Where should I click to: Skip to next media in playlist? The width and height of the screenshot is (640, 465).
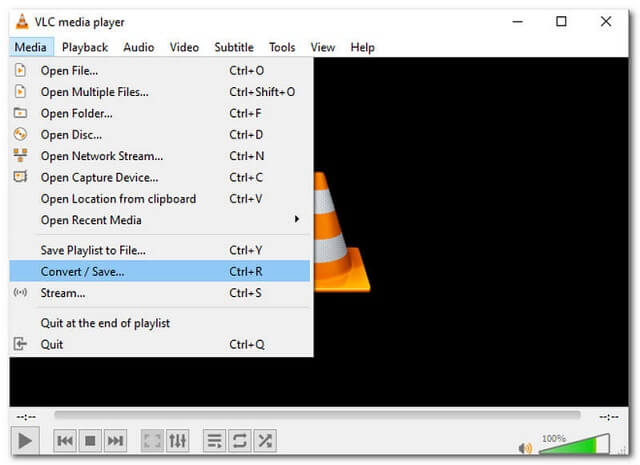(x=115, y=441)
